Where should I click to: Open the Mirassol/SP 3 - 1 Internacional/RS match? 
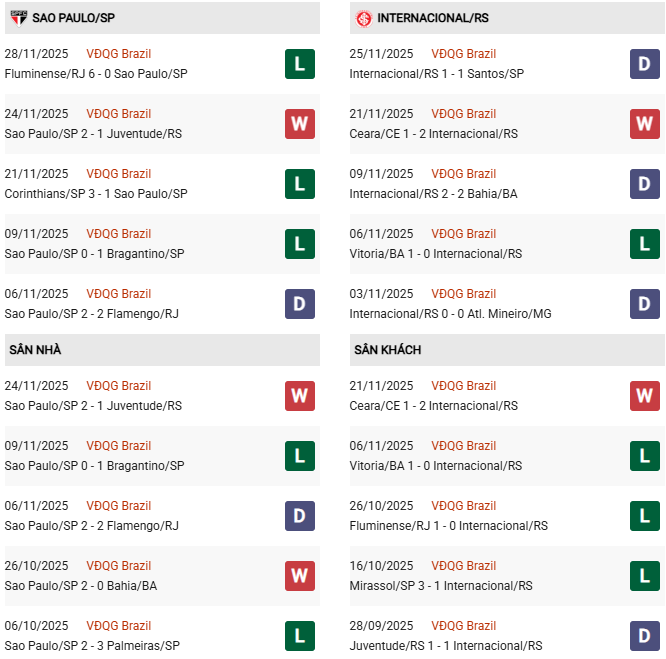(x=441, y=586)
